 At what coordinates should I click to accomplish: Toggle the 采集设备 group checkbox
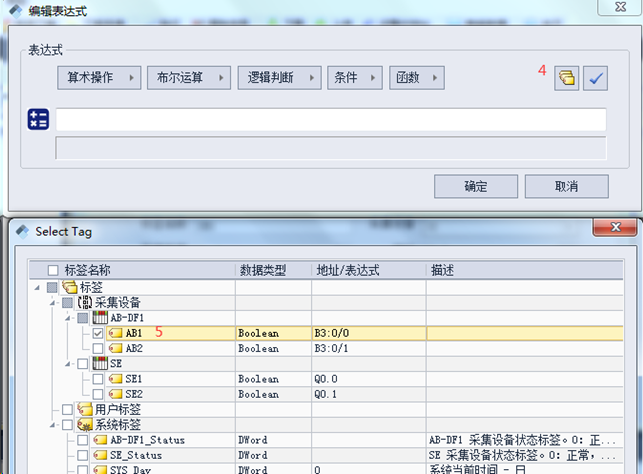[67, 303]
